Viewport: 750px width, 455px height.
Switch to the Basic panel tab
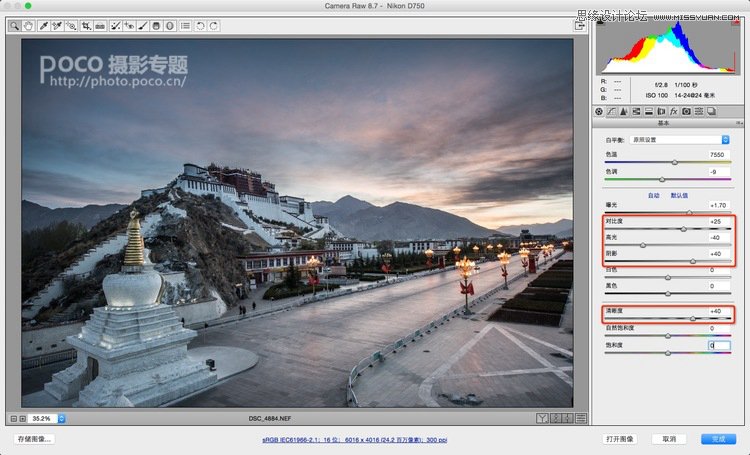(x=599, y=111)
